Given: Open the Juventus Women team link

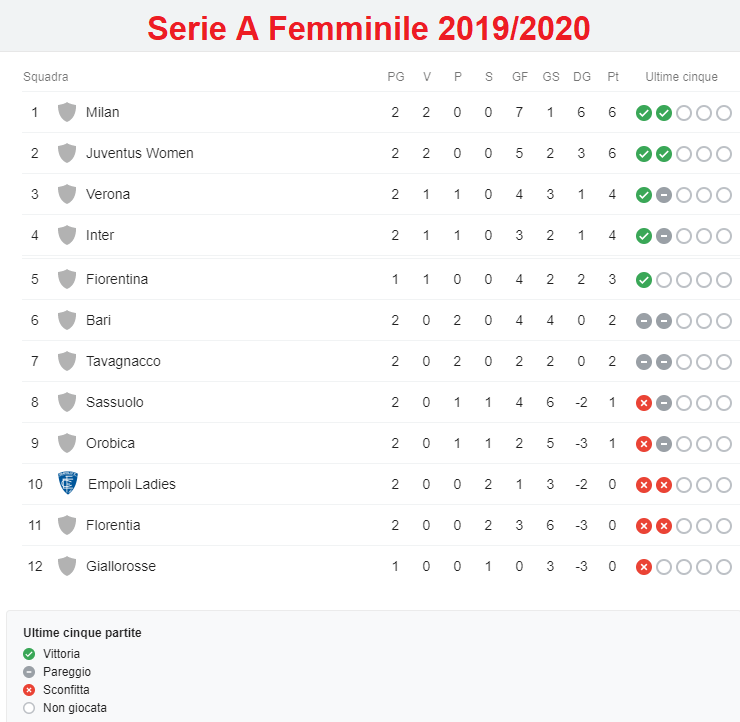Looking at the screenshot, I should (139, 153).
